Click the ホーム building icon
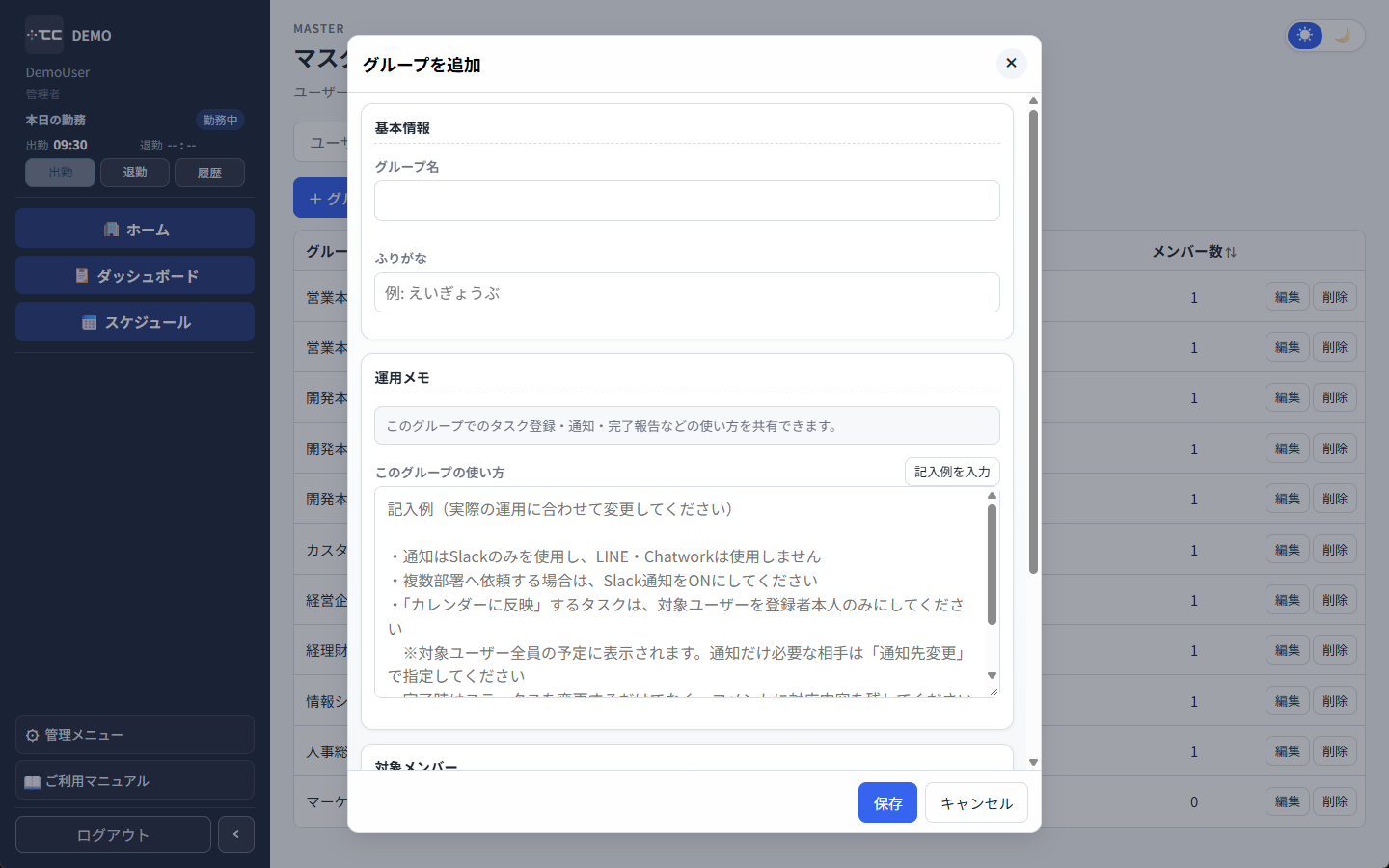Viewport: 1389px width, 868px height. coord(111,230)
